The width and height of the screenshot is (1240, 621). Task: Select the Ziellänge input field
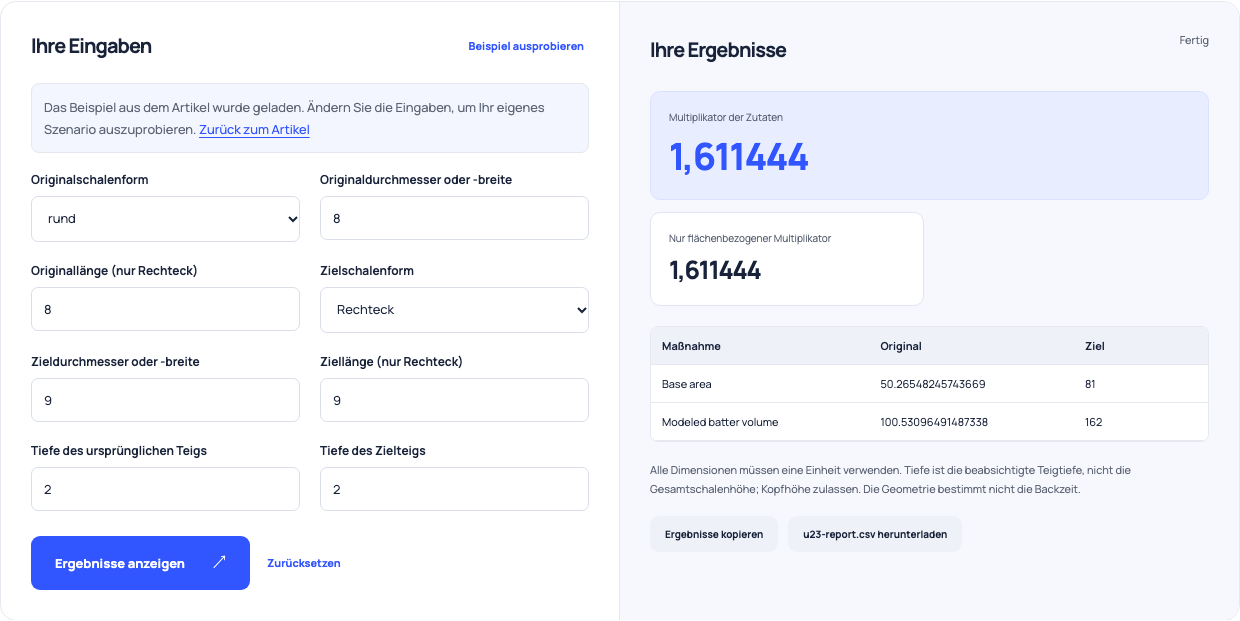tap(454, 400)
